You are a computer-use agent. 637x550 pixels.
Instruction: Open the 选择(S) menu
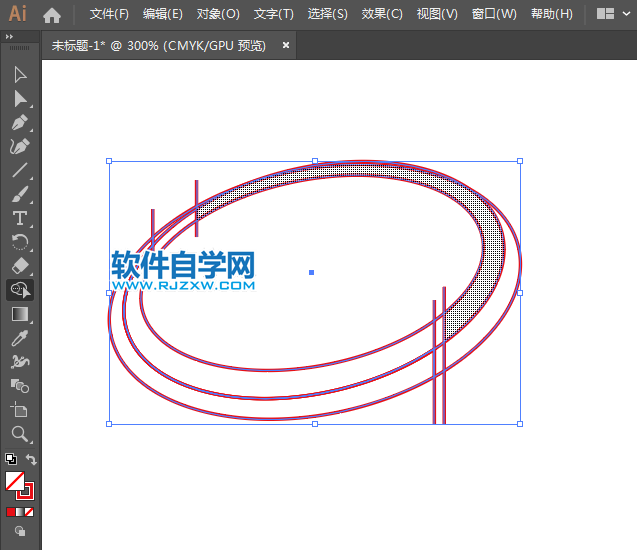pos(327,14)
